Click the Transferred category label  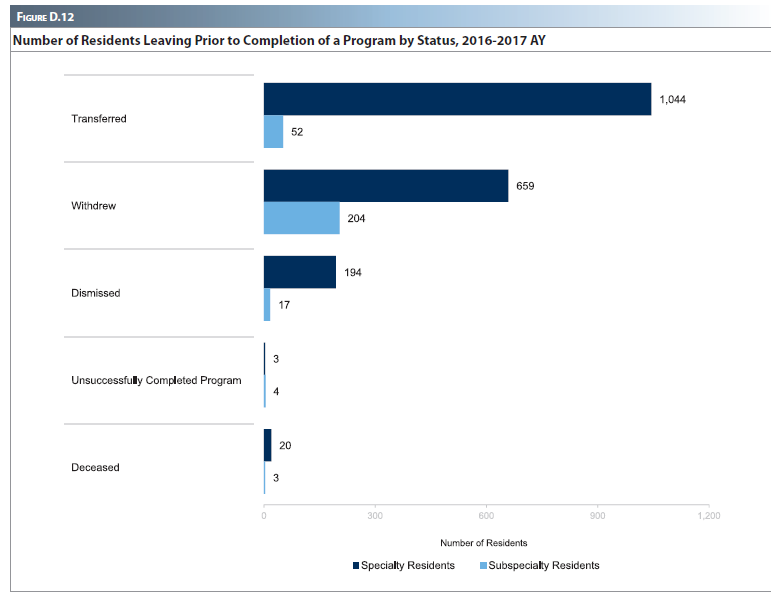(99, 119)
